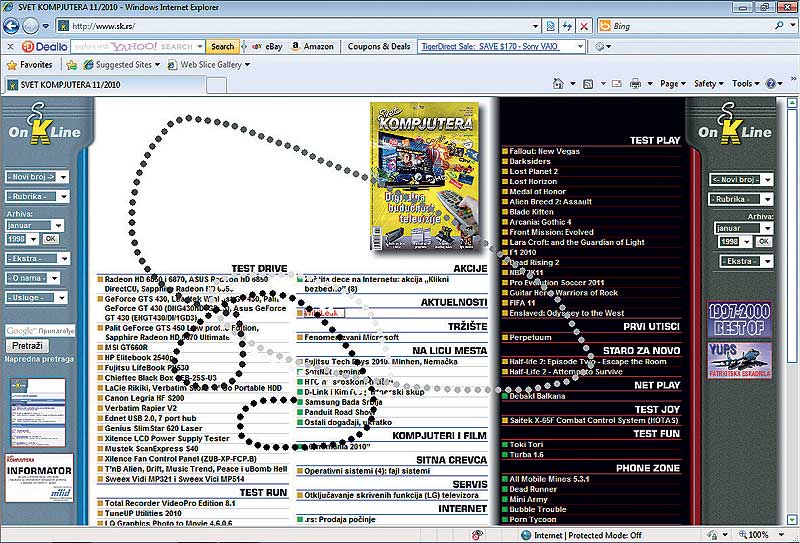800x543 pixels.
Task: Open Napredna pretraga link
Action: (39, 359)
